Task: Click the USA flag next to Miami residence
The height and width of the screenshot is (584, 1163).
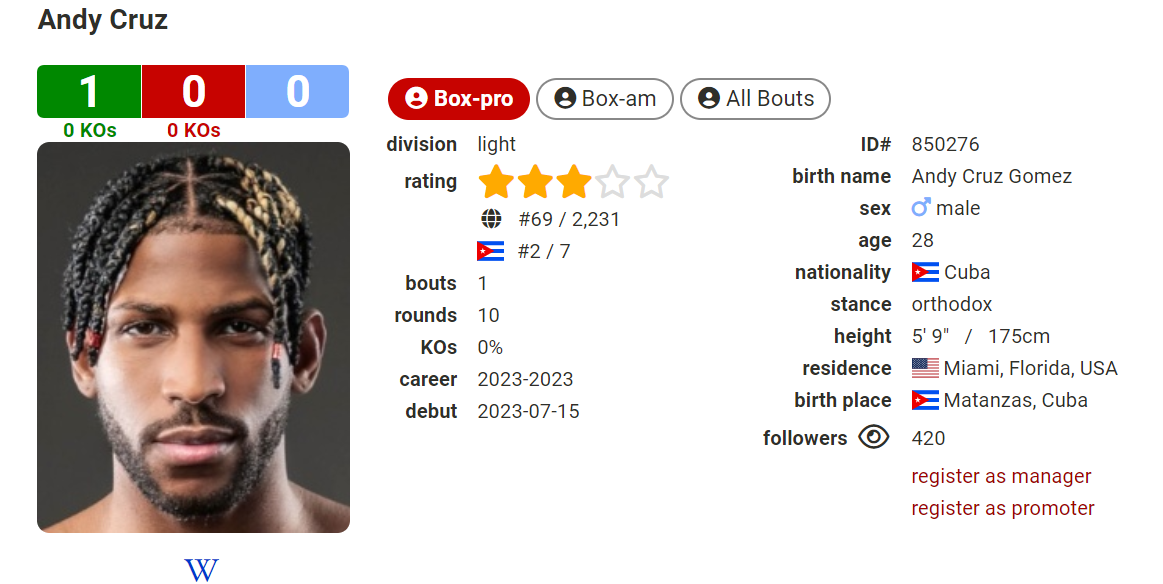Action: click(x=925, y=368)
